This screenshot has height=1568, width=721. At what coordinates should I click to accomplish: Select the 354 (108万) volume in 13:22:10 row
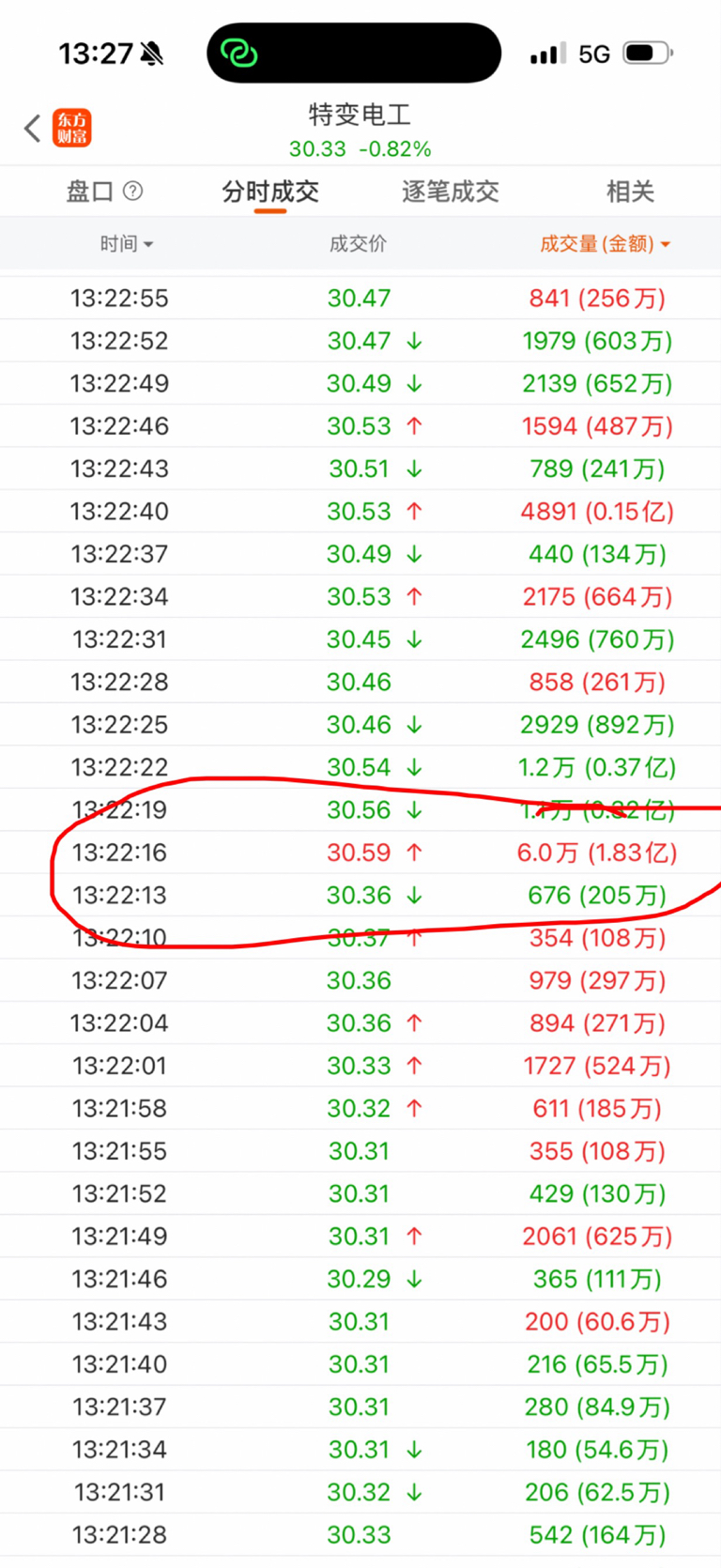[597, 938]
